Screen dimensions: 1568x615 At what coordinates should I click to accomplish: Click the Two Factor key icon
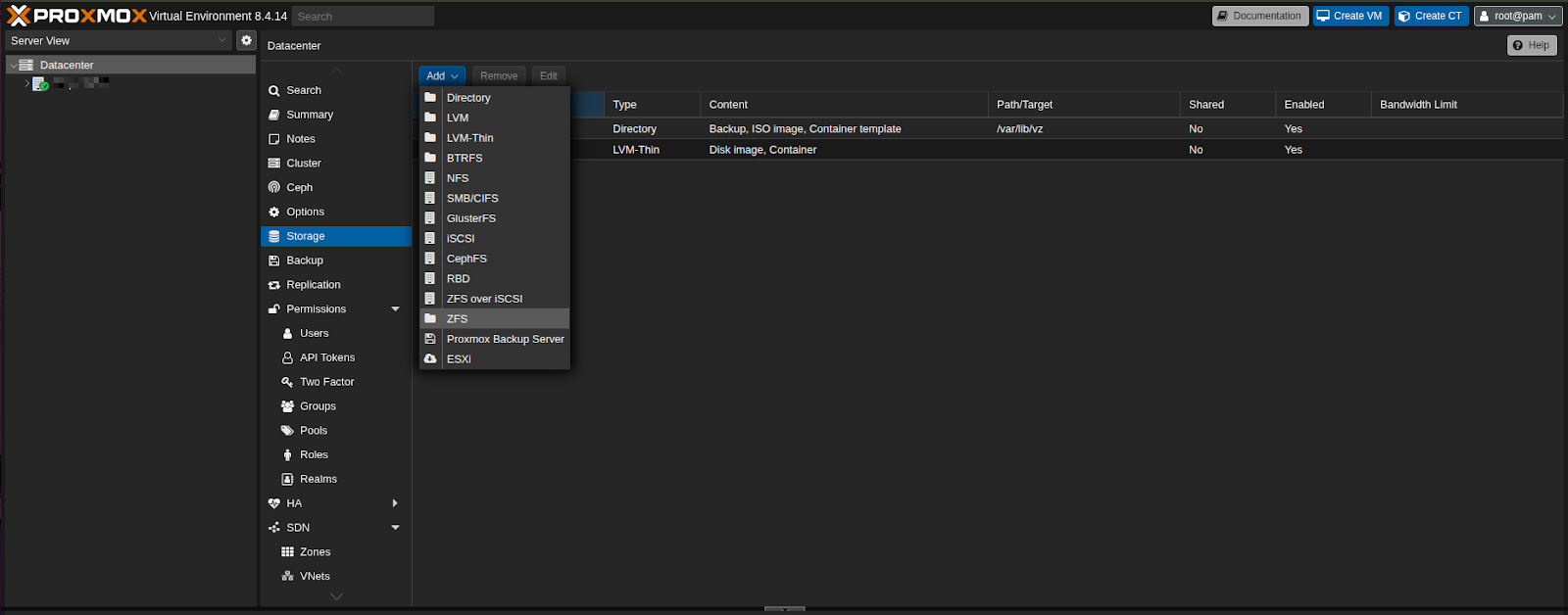[287, 382]
